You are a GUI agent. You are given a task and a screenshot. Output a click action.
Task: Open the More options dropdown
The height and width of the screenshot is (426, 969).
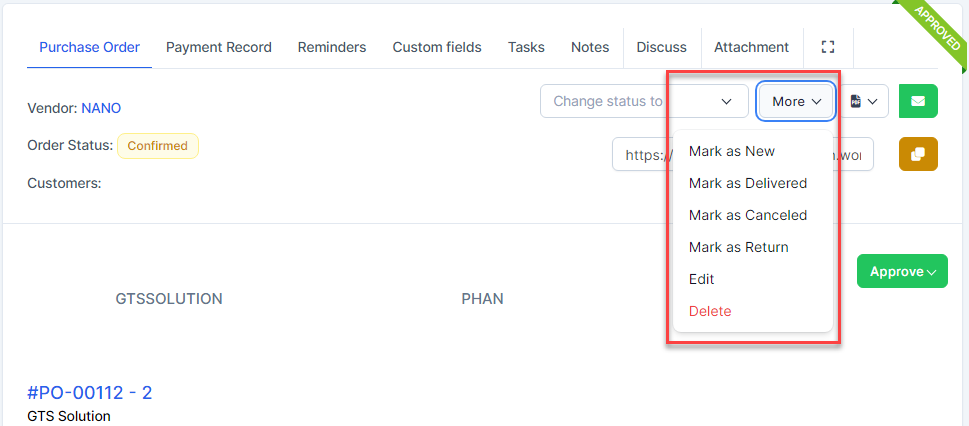(796, 101)
